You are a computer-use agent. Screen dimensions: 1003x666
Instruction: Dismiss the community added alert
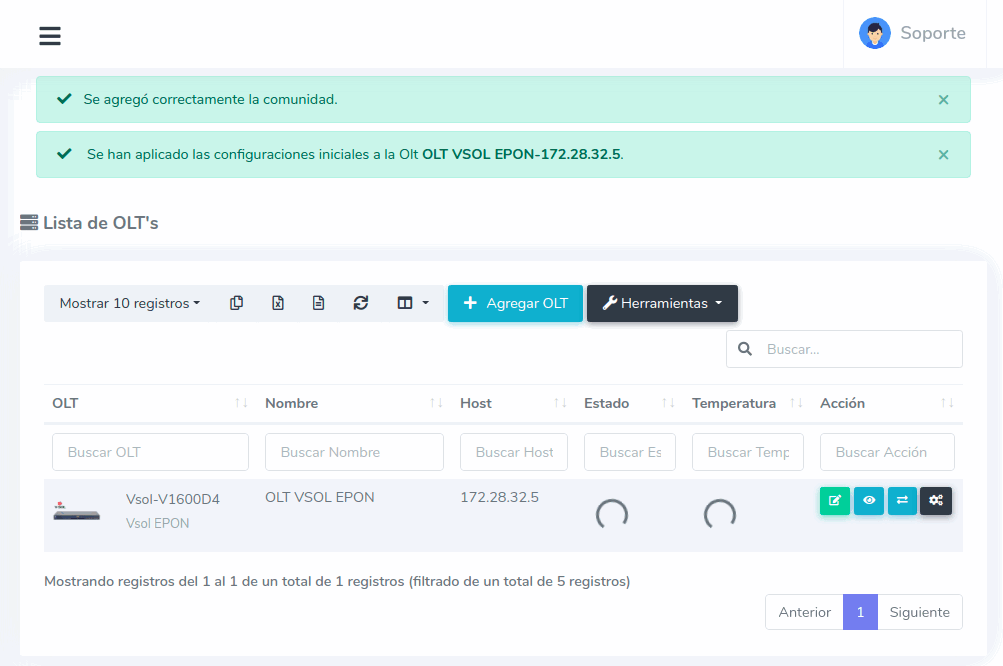click(x=943, y=100)
